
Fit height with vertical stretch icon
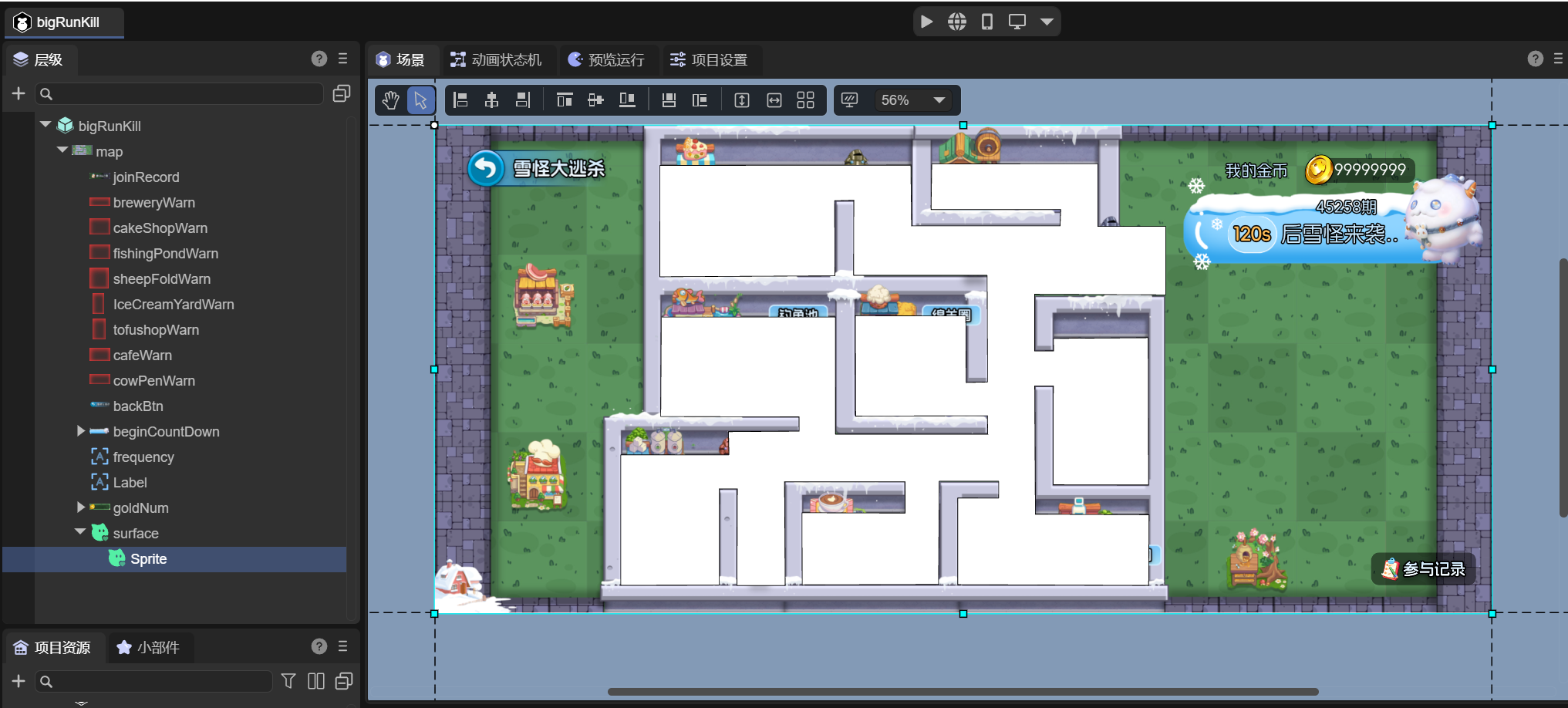(x=742, y=100)
